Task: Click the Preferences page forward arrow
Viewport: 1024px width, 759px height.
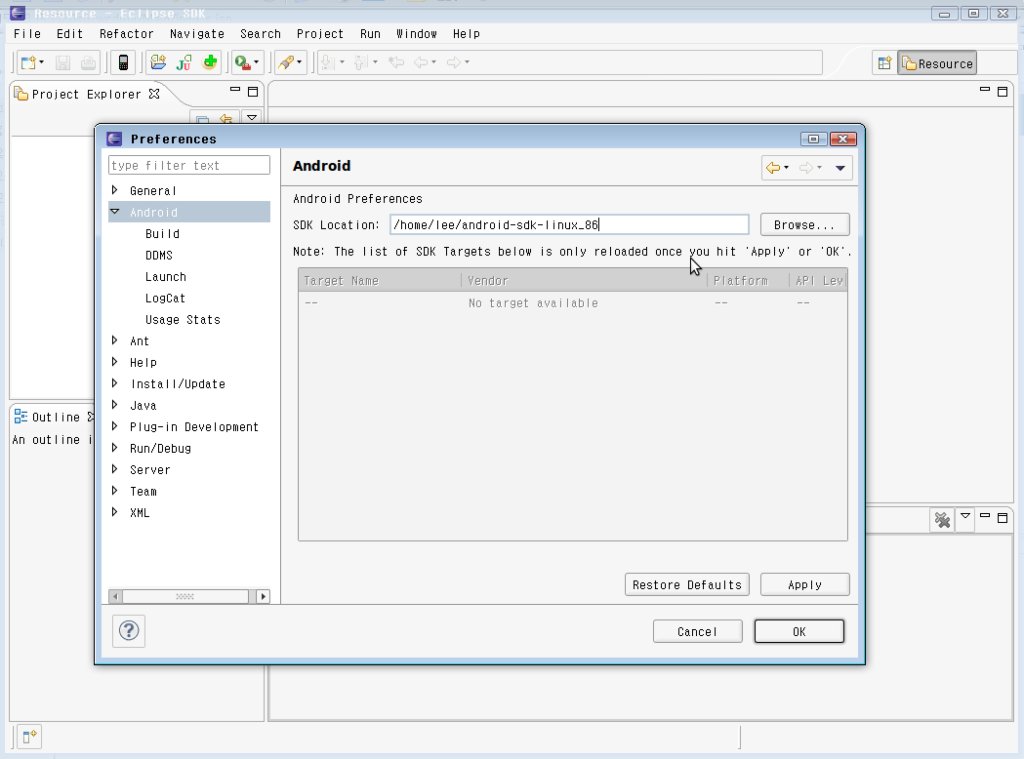Action: (807, 168)
